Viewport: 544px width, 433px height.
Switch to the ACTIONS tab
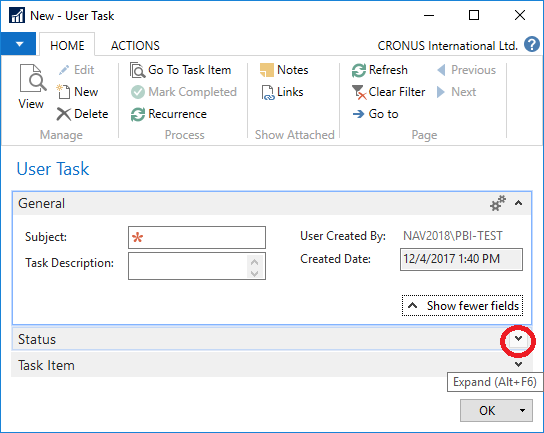[135, 46]
